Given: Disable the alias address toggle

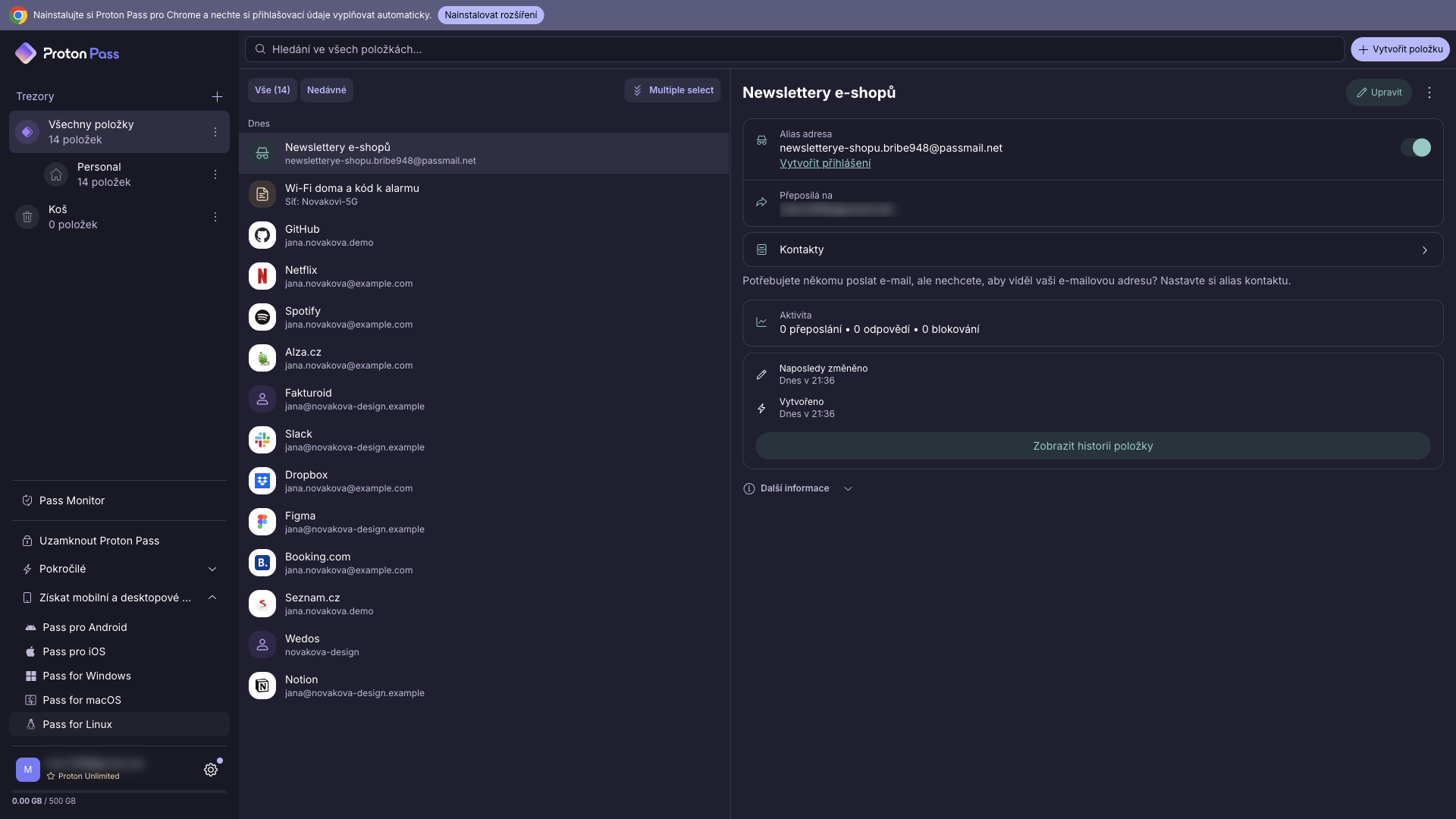Looking at the screenshot, I should click(1415, 148).
